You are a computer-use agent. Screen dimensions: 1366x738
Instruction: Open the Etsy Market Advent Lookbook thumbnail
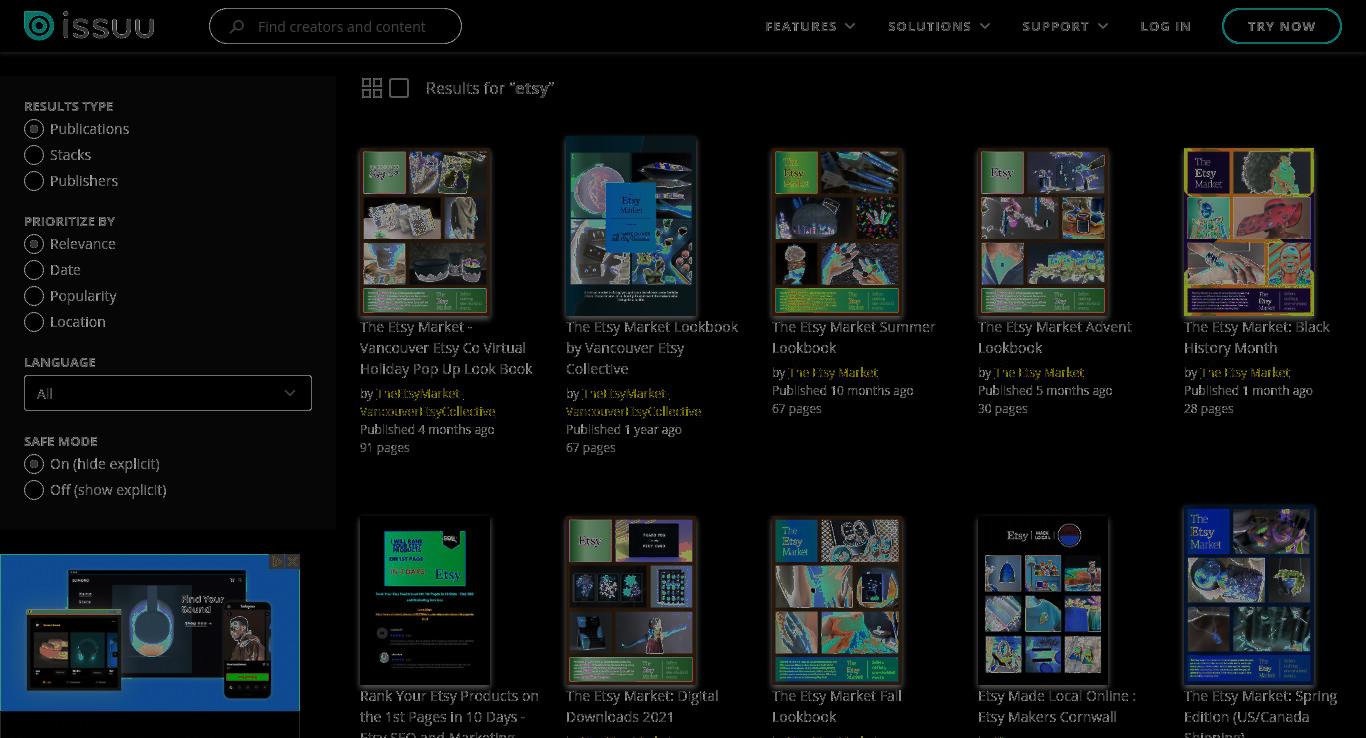coord(1043,233)
